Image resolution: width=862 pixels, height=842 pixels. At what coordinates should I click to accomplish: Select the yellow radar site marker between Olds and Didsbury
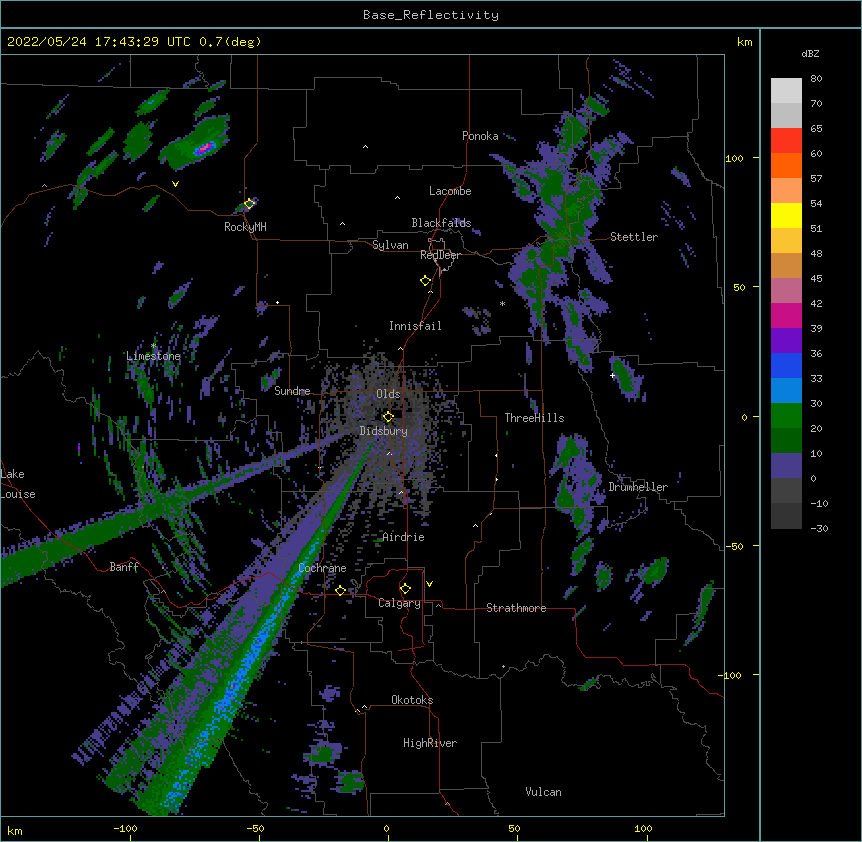[388, 416]
